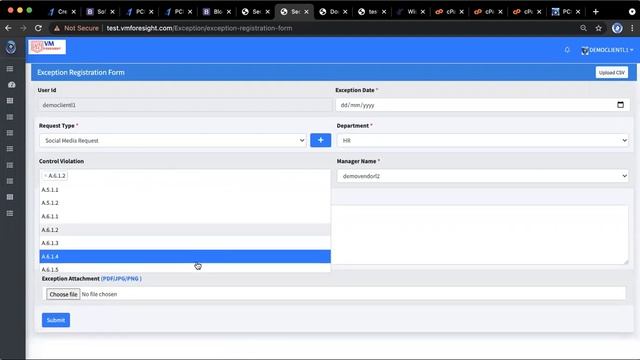Click the Choose file button
The width and height of the screenshot is (640, 360).
point(63,294)
